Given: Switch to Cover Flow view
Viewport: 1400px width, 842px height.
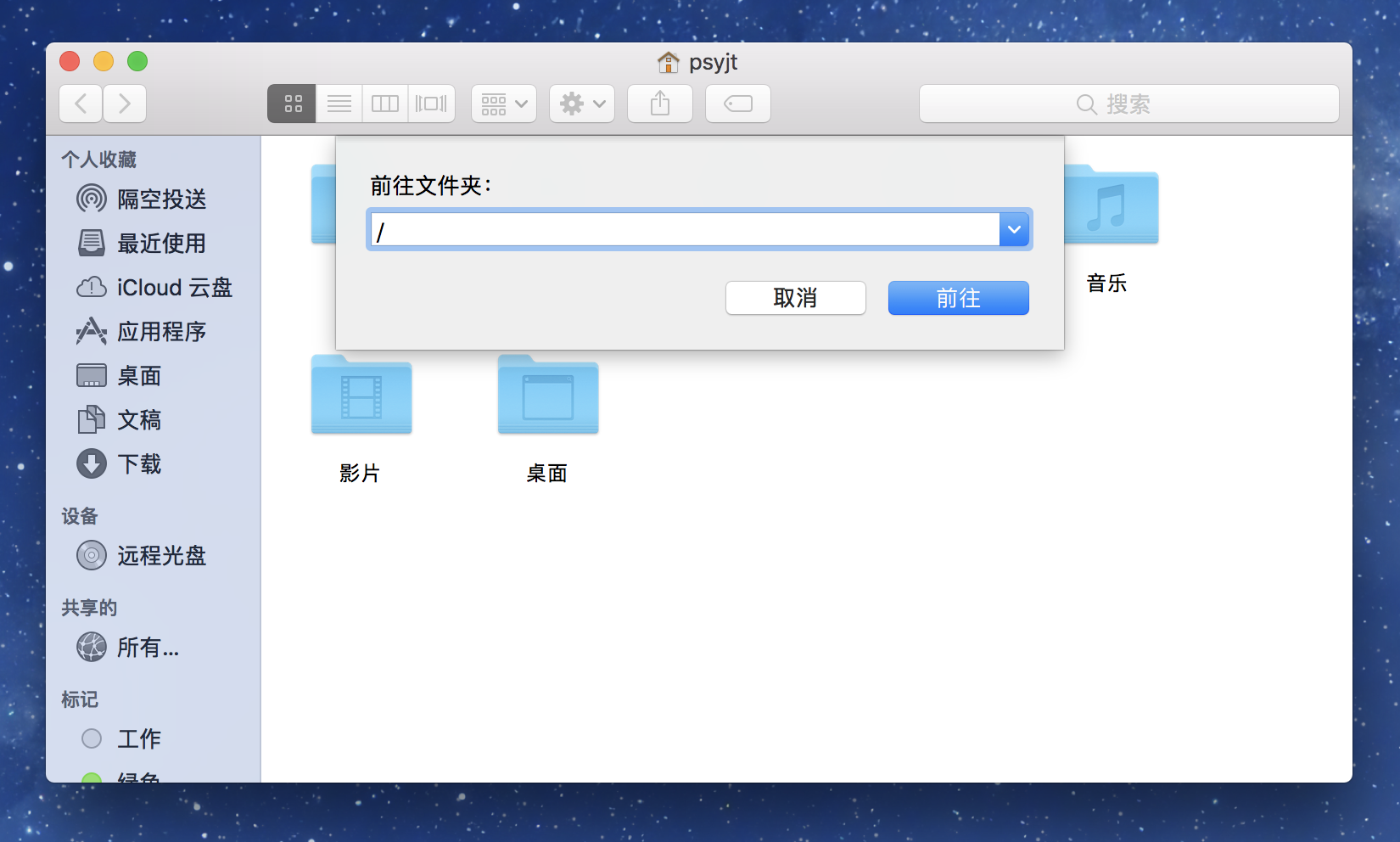Looking at the screenshot, I should point(431,103).
